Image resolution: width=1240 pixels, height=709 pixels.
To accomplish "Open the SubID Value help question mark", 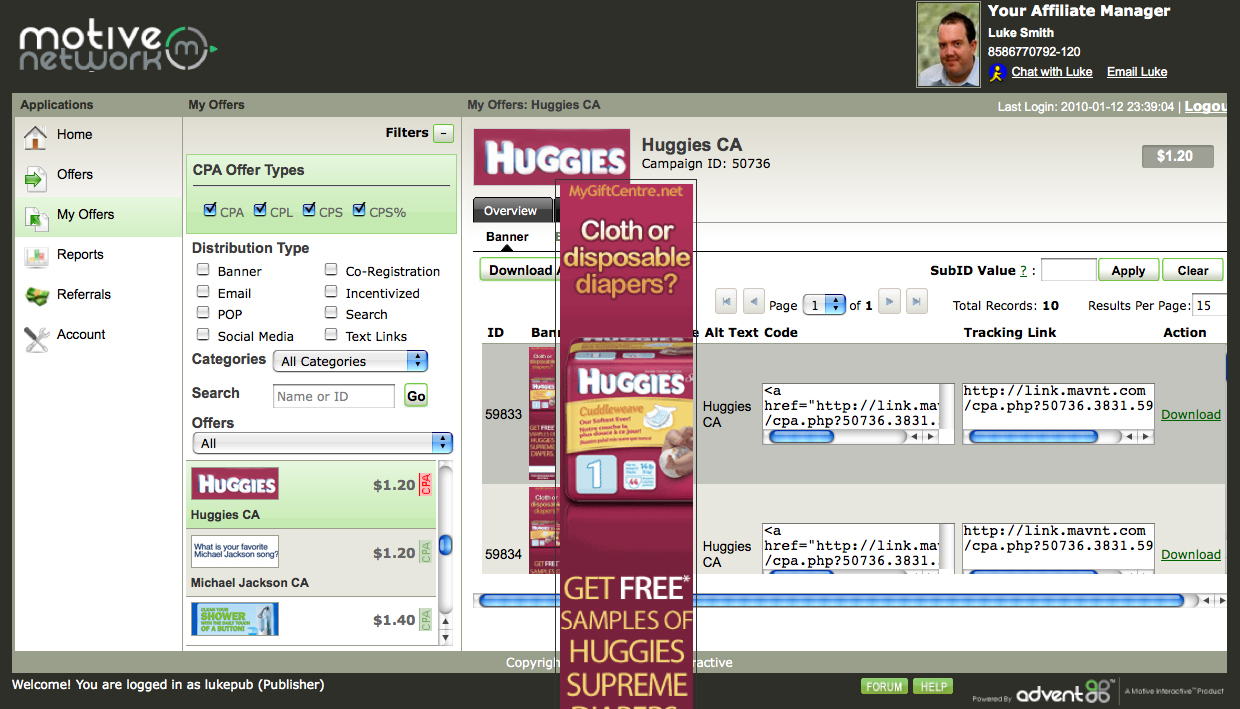I will click(1023, 271).
